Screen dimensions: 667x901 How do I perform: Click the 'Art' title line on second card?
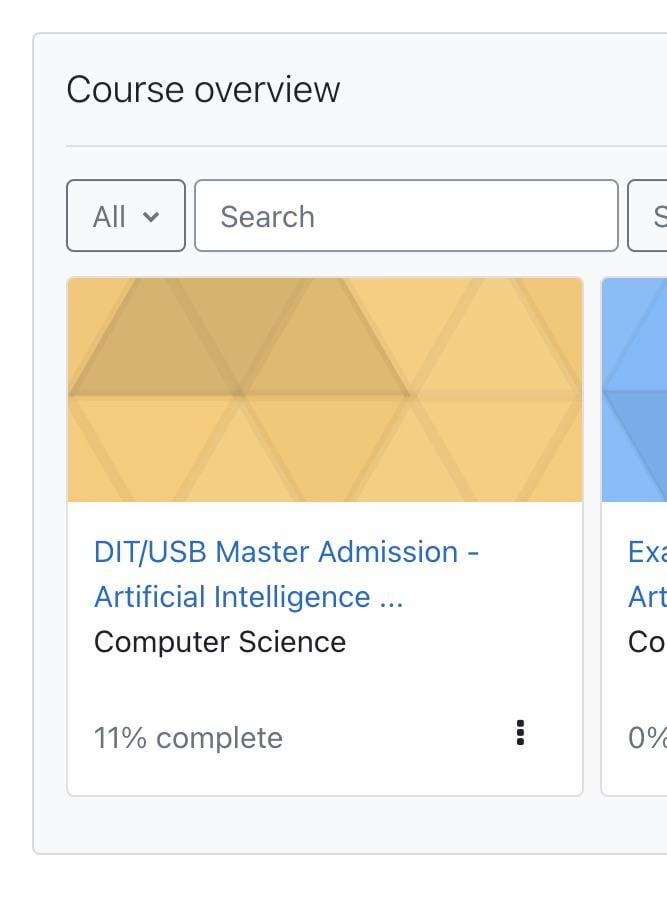tap(647, 597)
